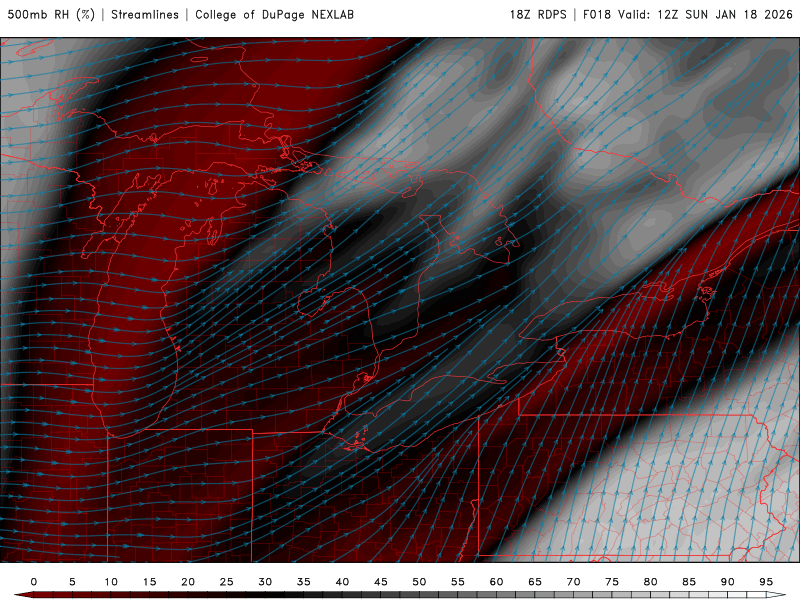Image resolution: width=800 pixels, height=600 pixels.
Task: Click the 'F018' forecast hour text
Action: [596, 14]
